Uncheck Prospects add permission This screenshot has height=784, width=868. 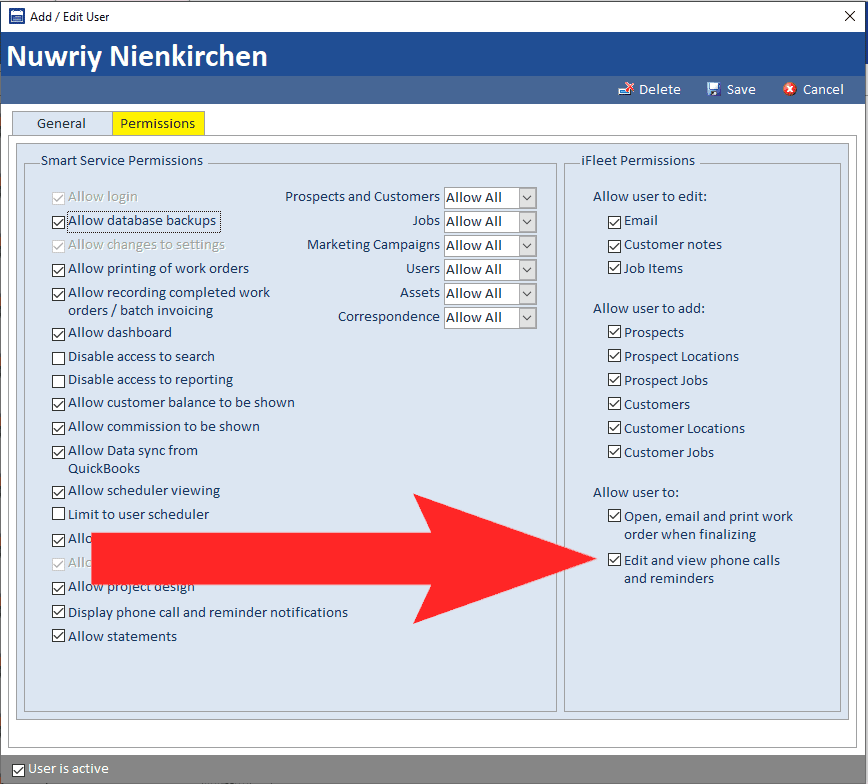[x=614, y=332]
